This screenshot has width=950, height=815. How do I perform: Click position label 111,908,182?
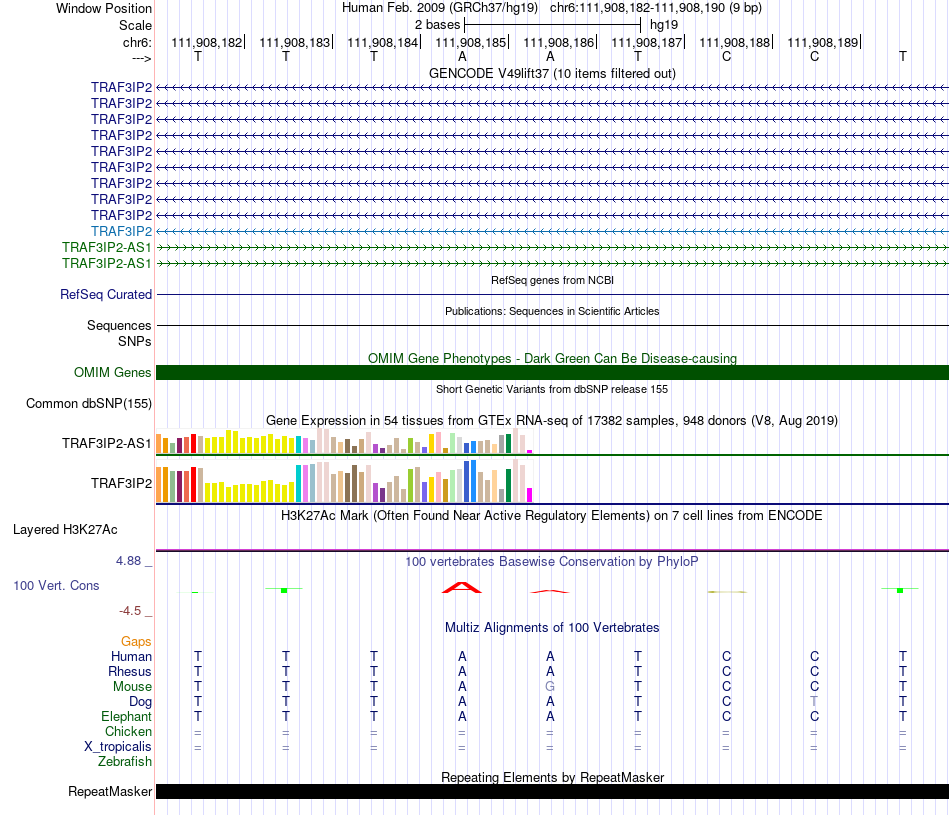(x=206, y=42)
